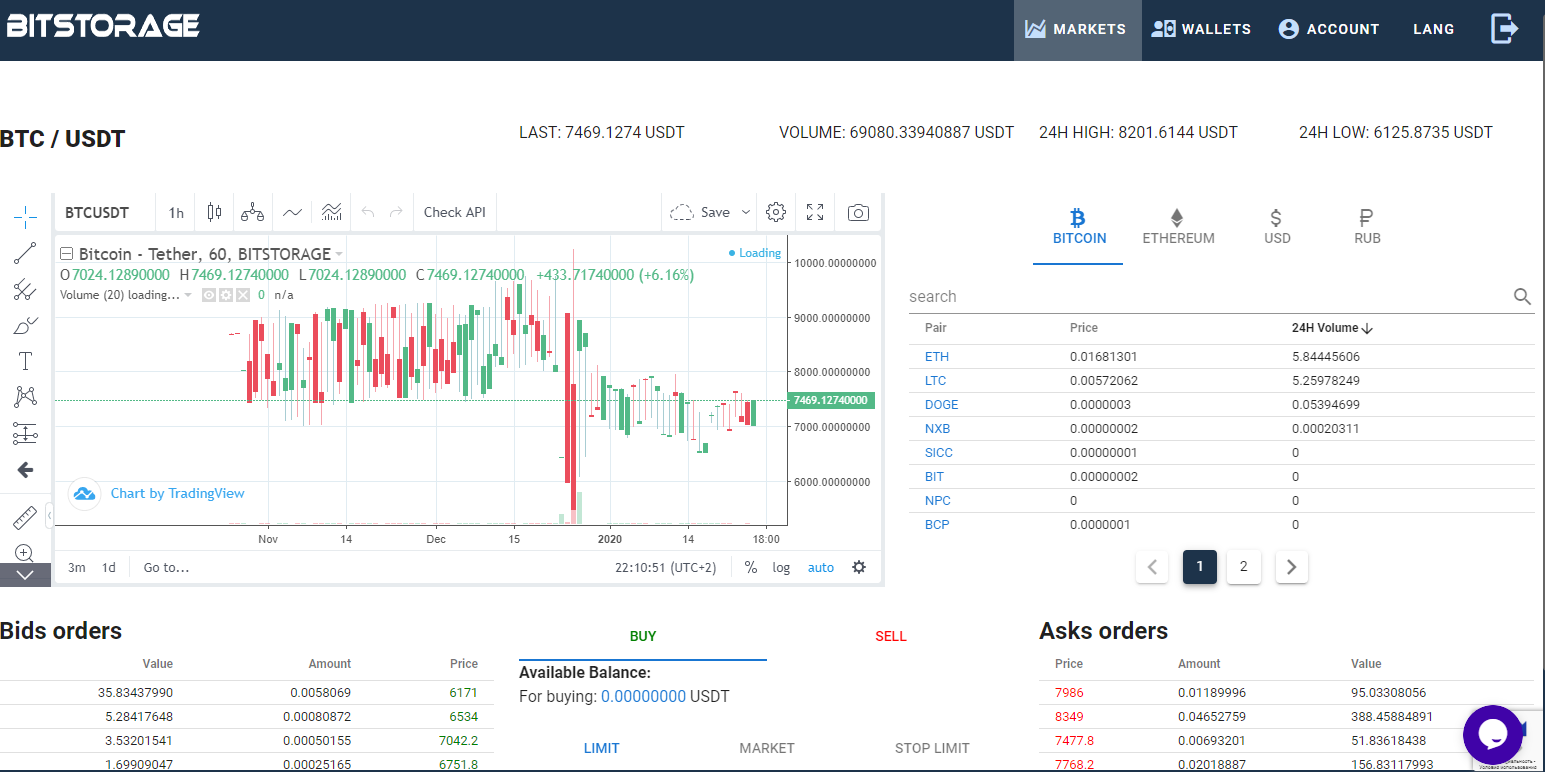The height and width of the screenshot is (772, 1545).
Task: Select the BITCOIN market tab
Action: tap(1078, 228)
